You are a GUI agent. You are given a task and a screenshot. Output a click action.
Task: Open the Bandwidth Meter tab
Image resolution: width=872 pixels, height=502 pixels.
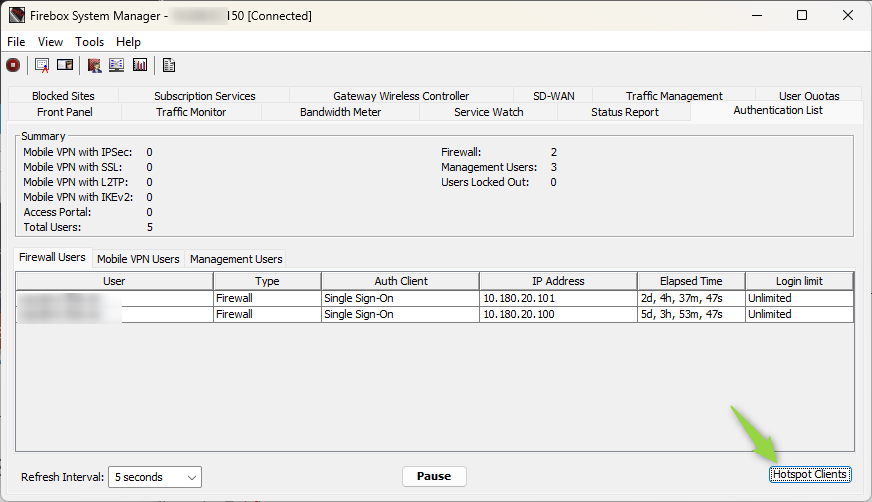point(340,112)
